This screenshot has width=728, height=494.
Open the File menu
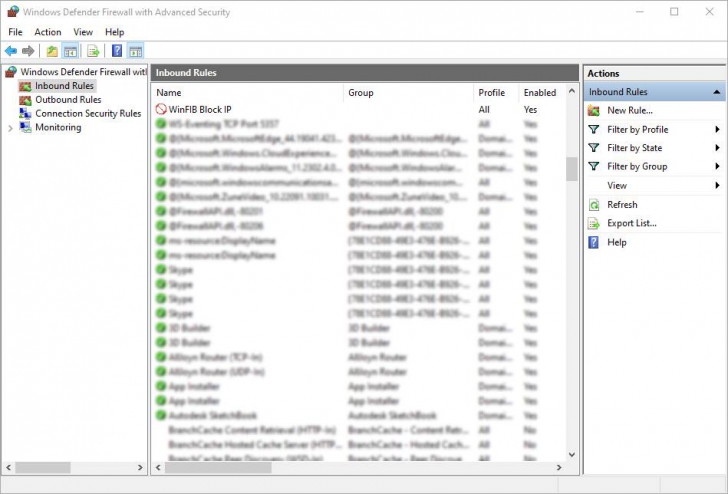(x=15, y=32)
